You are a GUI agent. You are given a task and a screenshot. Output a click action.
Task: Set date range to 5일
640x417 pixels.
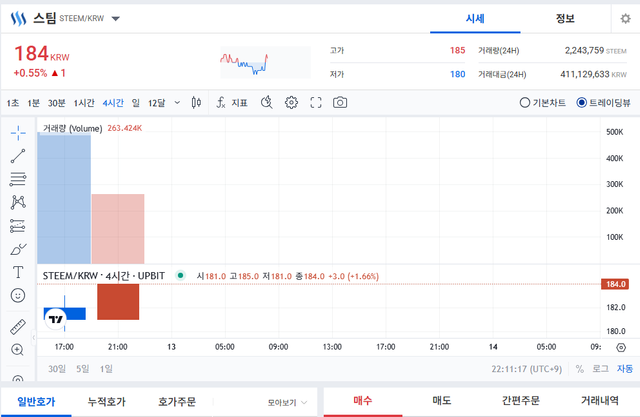point(82,369)
